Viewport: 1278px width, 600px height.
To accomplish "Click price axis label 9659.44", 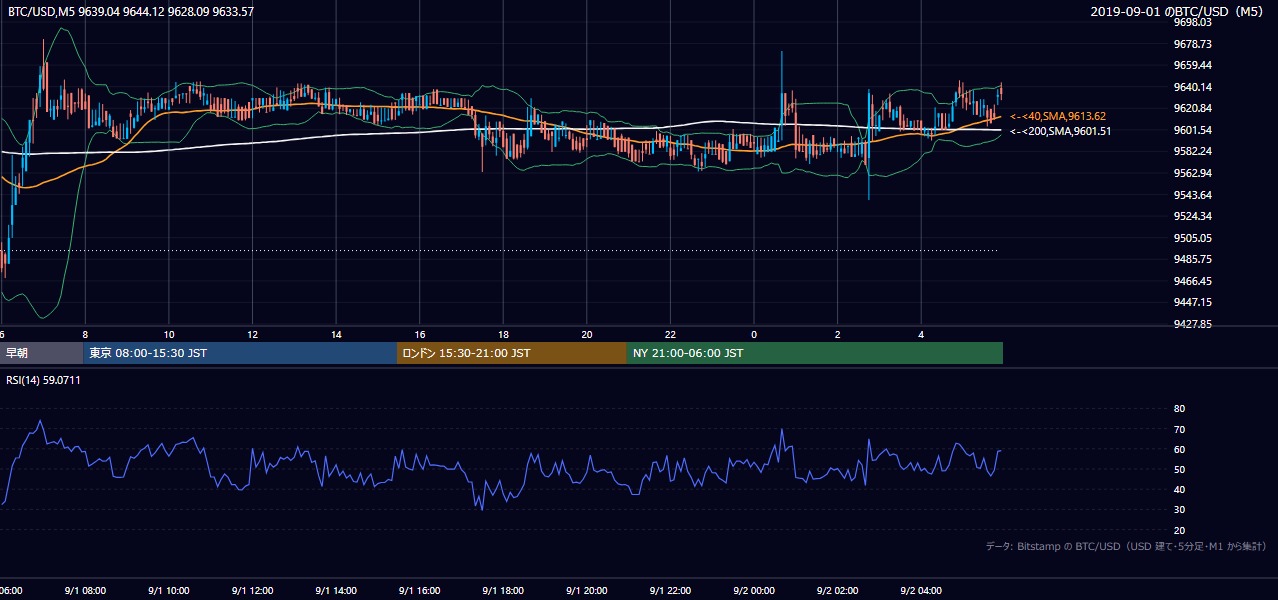I will (x=1193, y=65).
